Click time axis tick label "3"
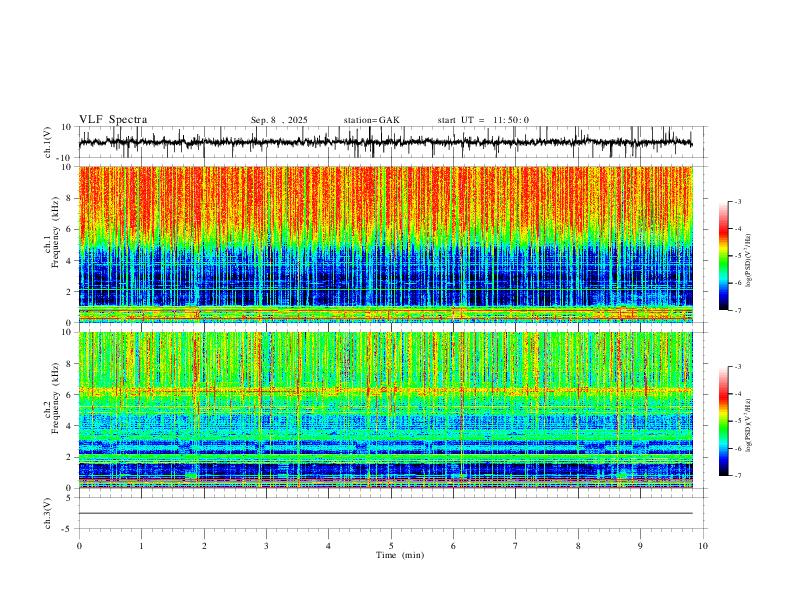Image resolution: width=792 pixels, height=612 pixels. 266,546
